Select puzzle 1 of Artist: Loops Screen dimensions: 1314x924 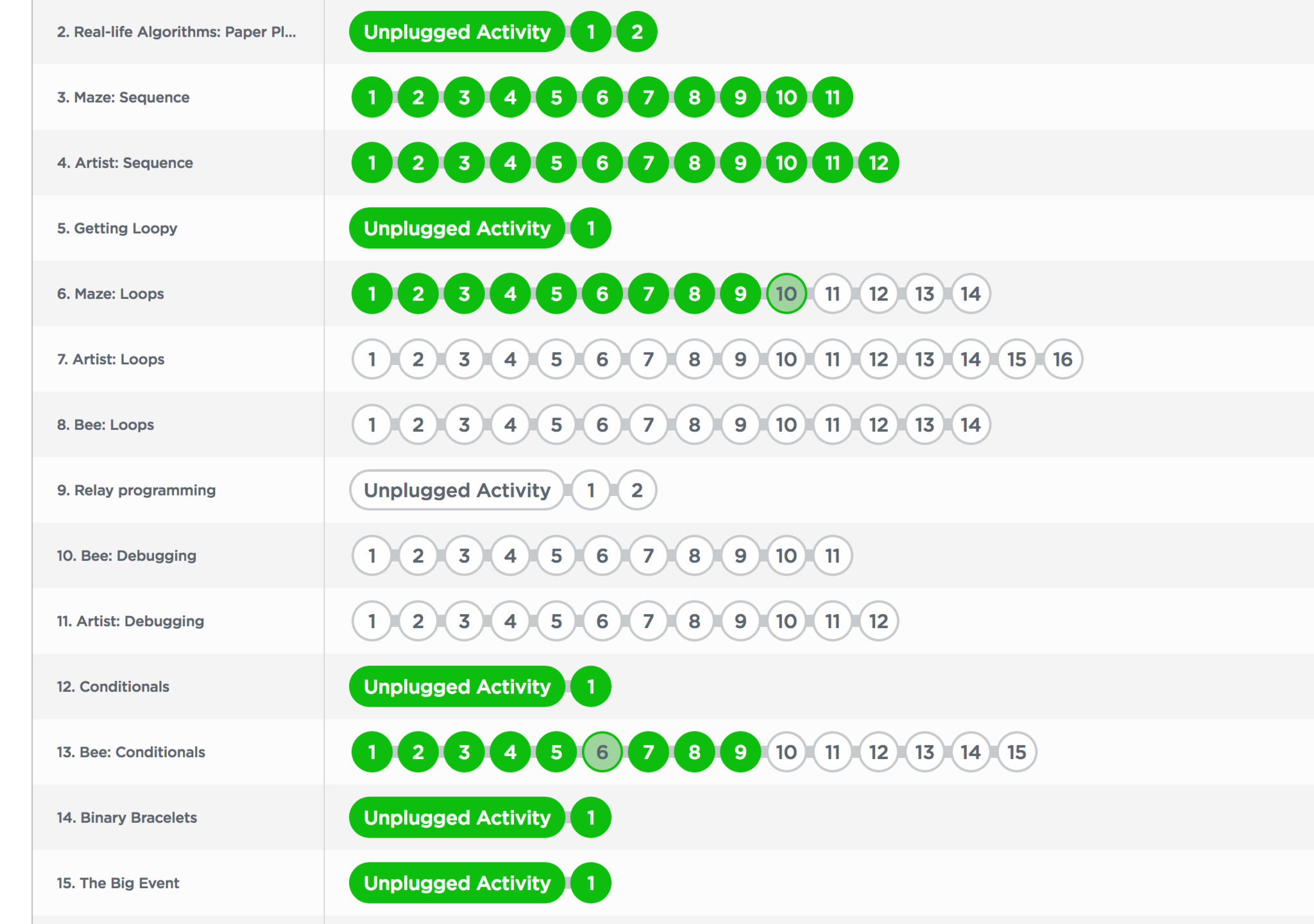click(x=372, y=359)
